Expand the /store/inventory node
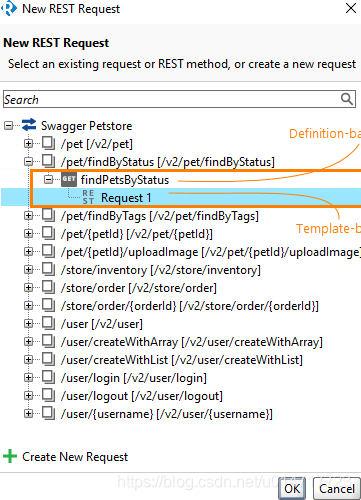 coord(28,270)
